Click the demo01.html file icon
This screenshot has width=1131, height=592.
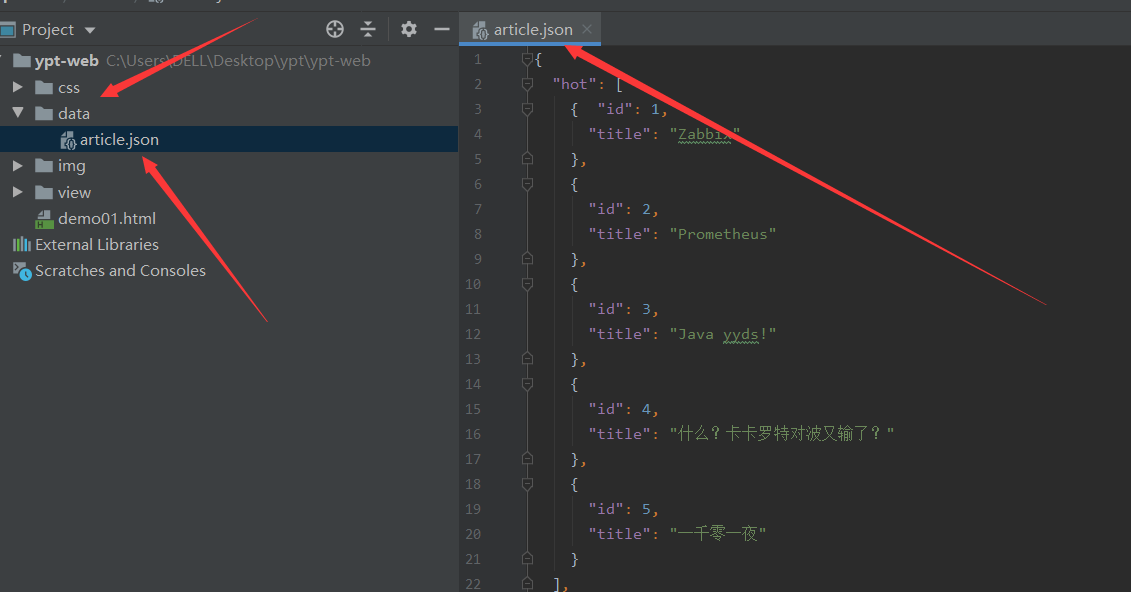pyautogui.click(x=45, y=219)
